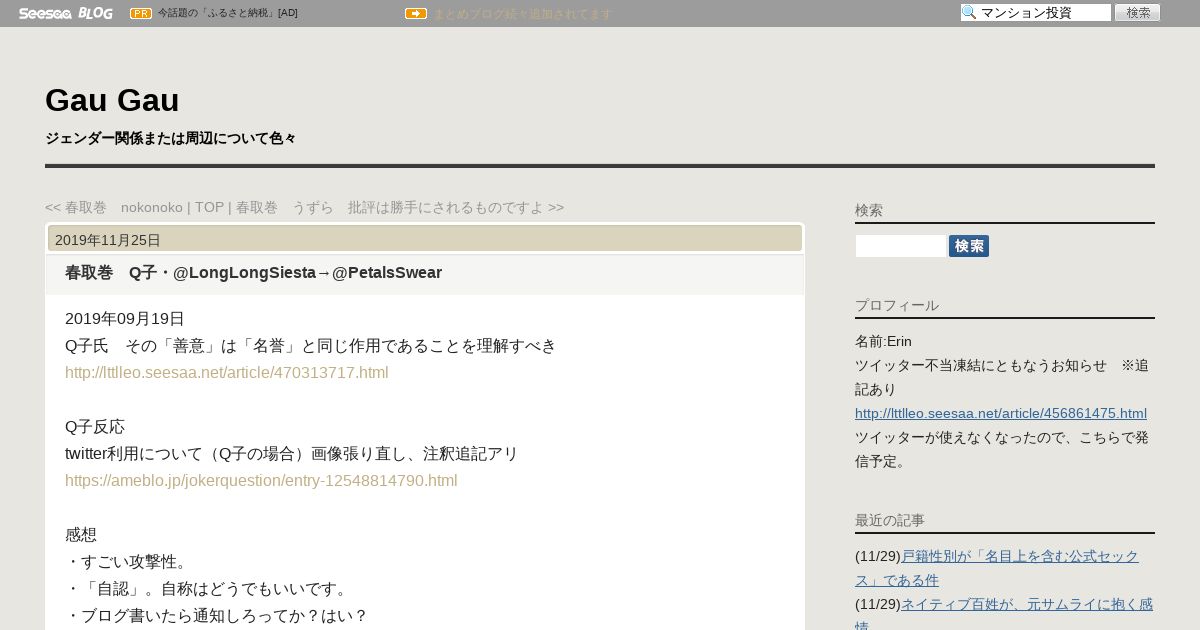Click the 2019年09月19日 line in post
The width and height of the screenshot is (1200, 630).
pos(125,319)
